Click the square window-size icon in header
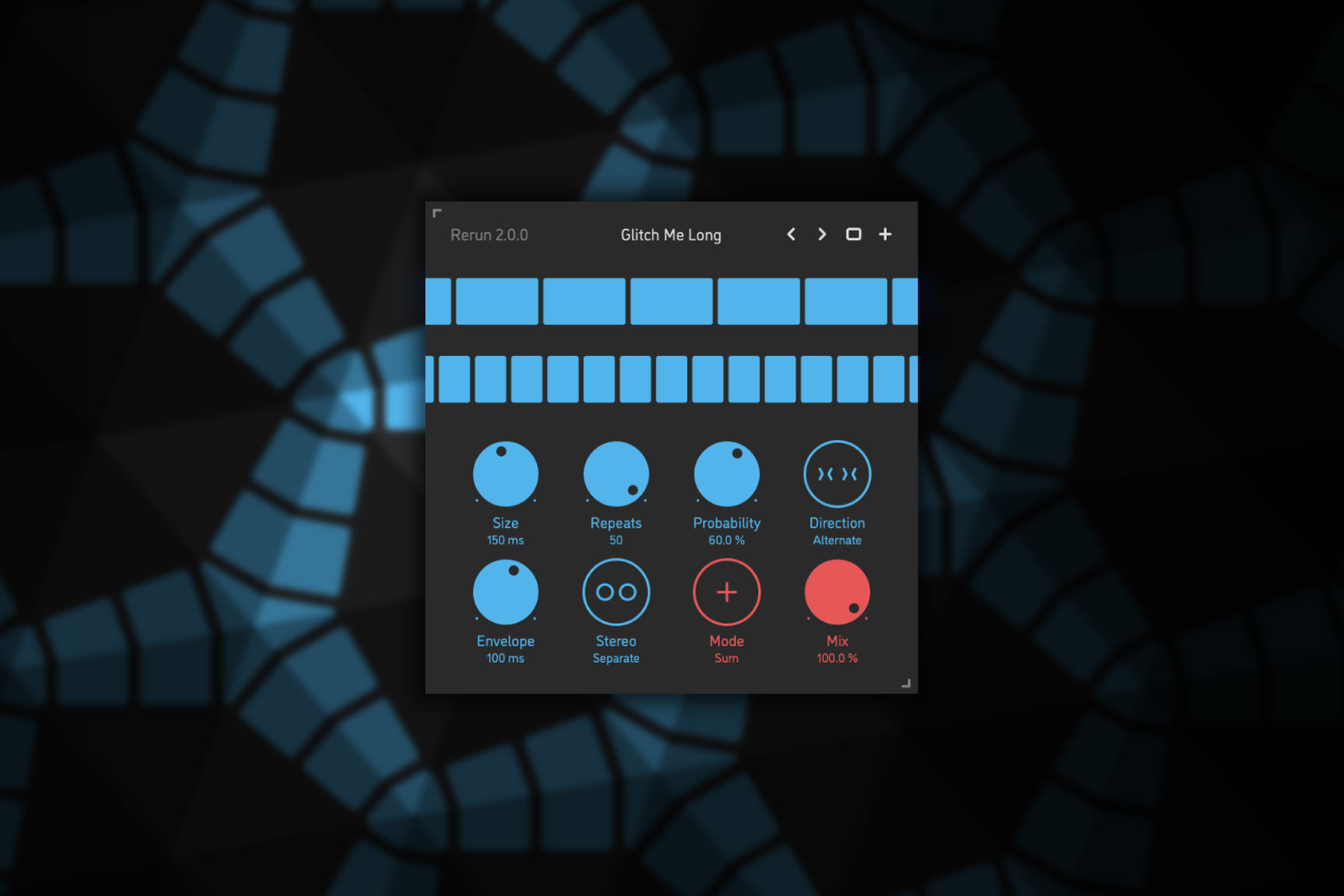1344x896 pixels. click(853, 235)
